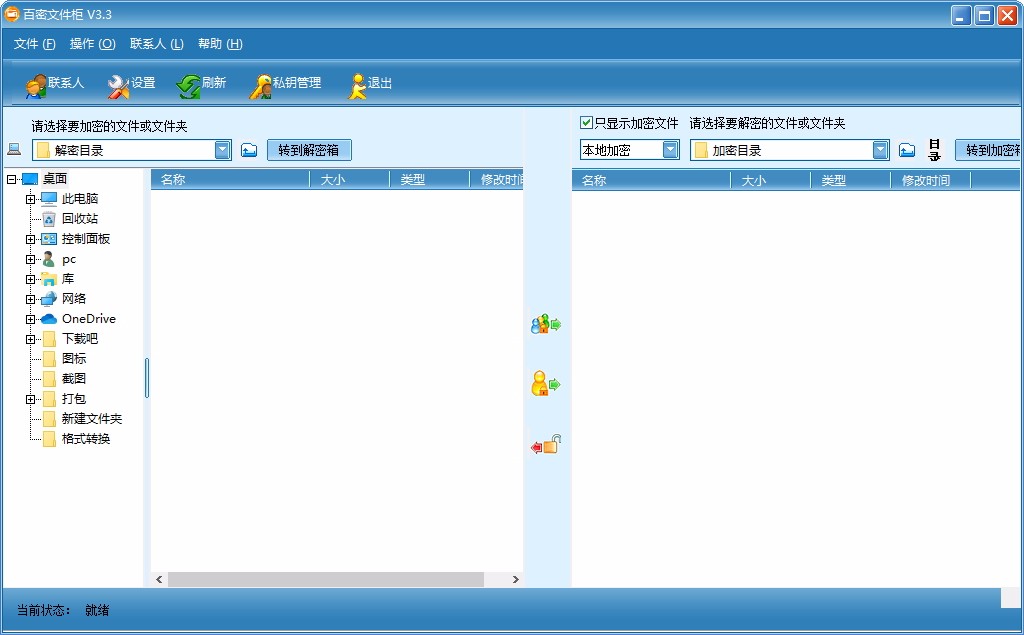Image resolution: width=1024 pixels, height=635 pixels.
Task: Open the 文件 (F) menu
Action: point(35,44)
